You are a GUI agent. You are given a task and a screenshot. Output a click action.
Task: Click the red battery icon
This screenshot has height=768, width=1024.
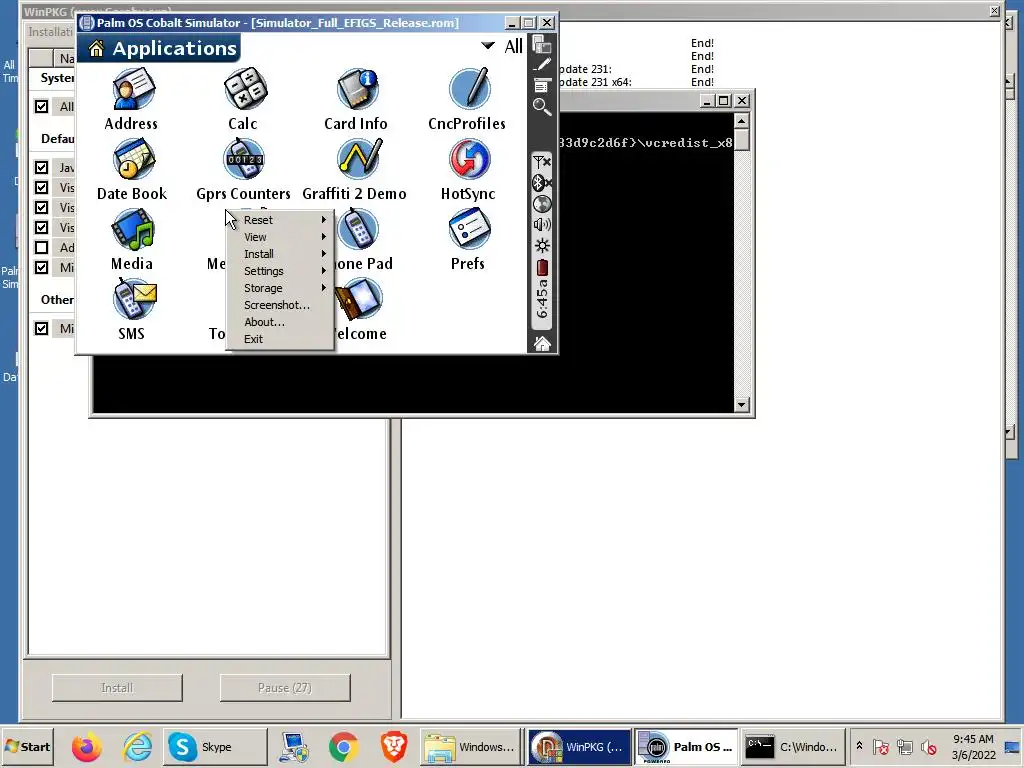click(542, 268)
